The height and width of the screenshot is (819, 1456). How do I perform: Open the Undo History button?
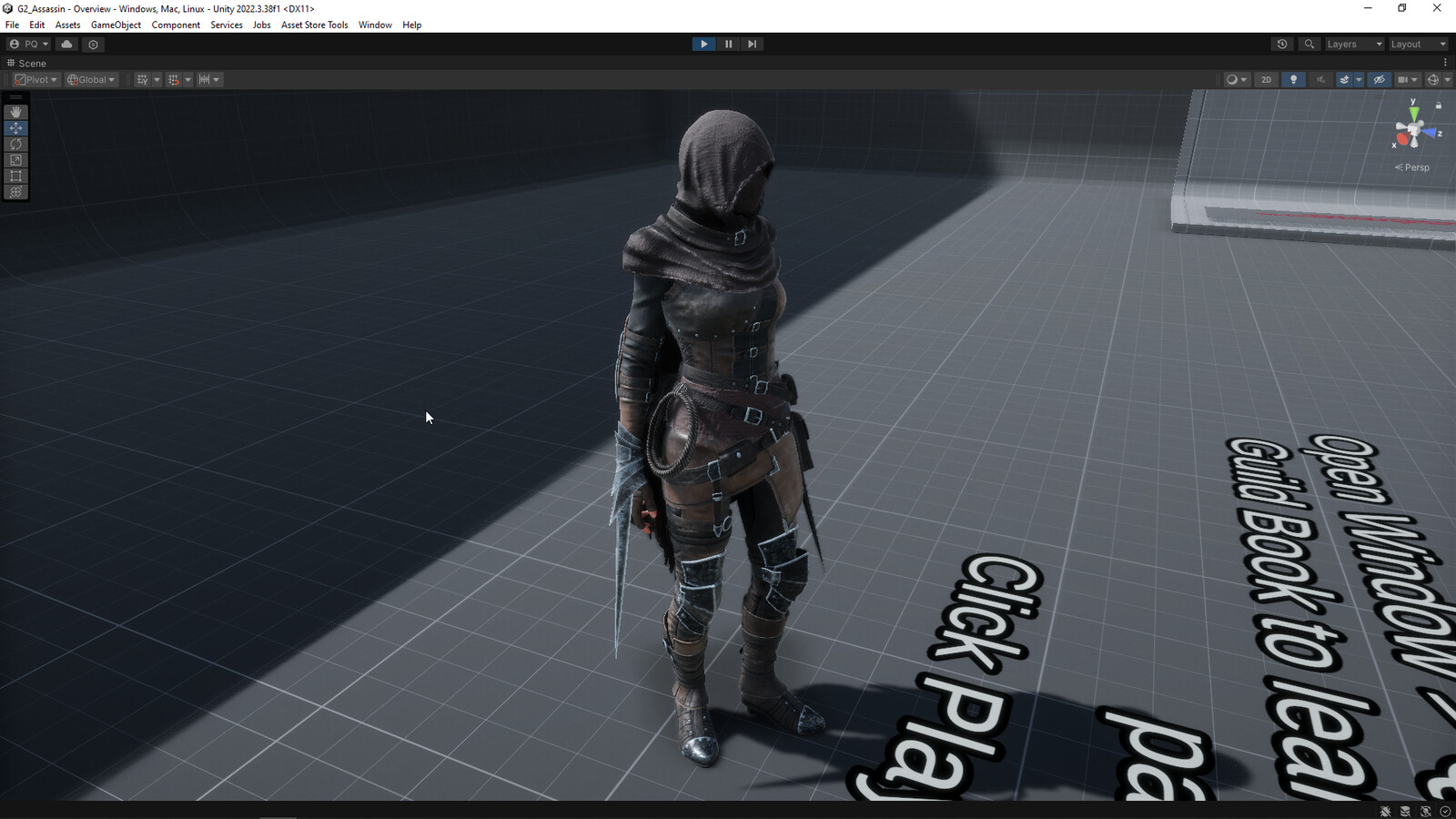click(1282, 44)
